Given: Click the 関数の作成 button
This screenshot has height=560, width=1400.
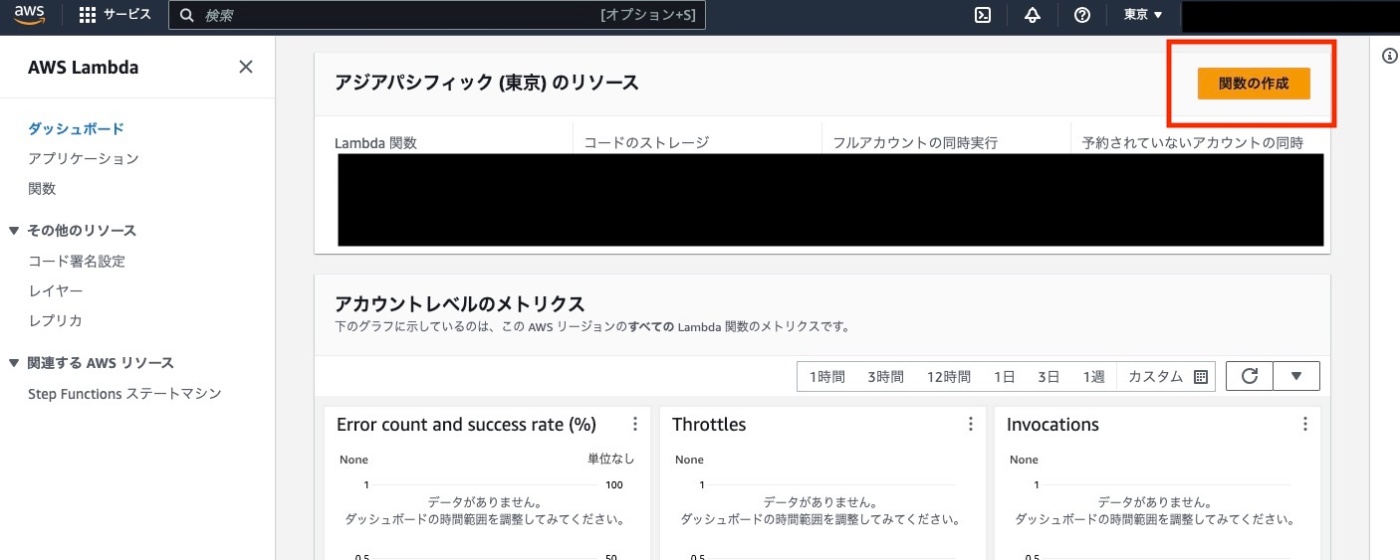Looking at the screenshot, I should point(1253,84).
